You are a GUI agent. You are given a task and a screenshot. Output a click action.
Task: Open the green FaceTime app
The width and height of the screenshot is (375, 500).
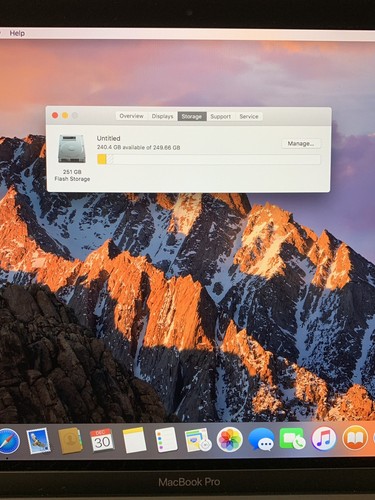tap(292, 438)
